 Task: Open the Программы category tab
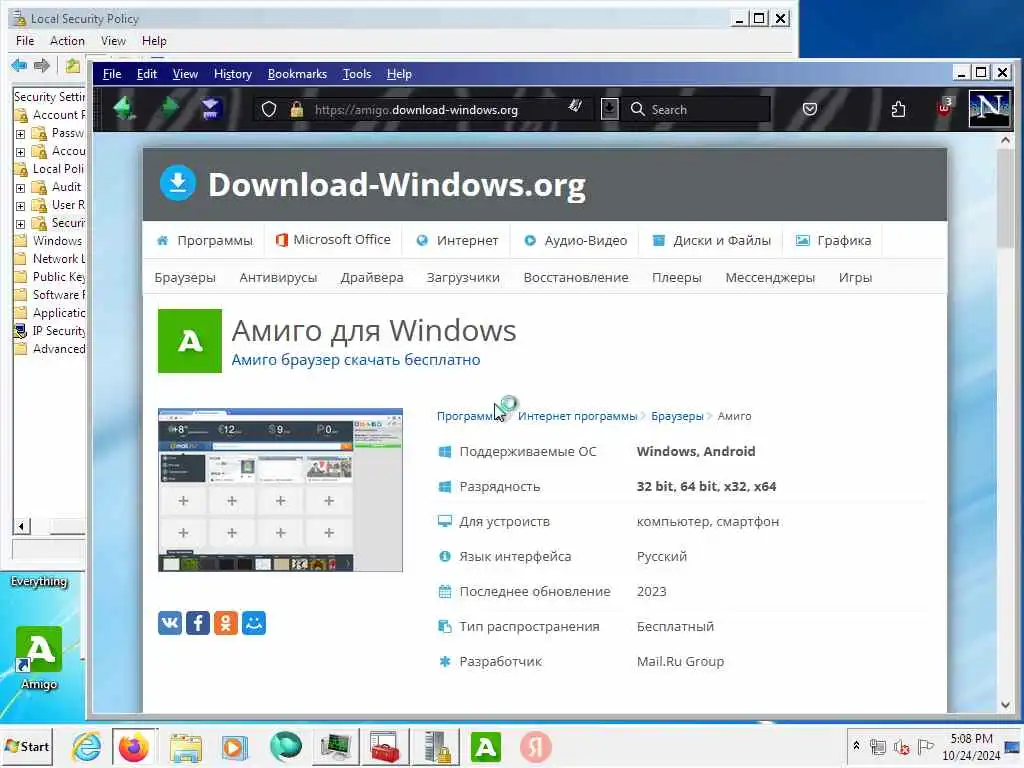tap(204, 240)
